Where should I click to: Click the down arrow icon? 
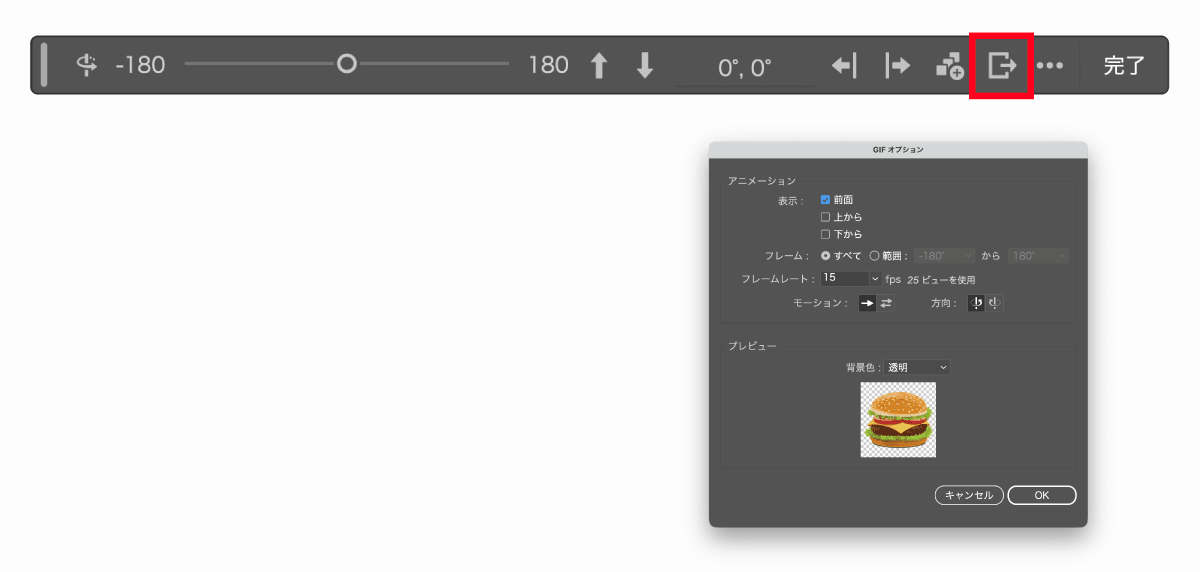point(645,66)
